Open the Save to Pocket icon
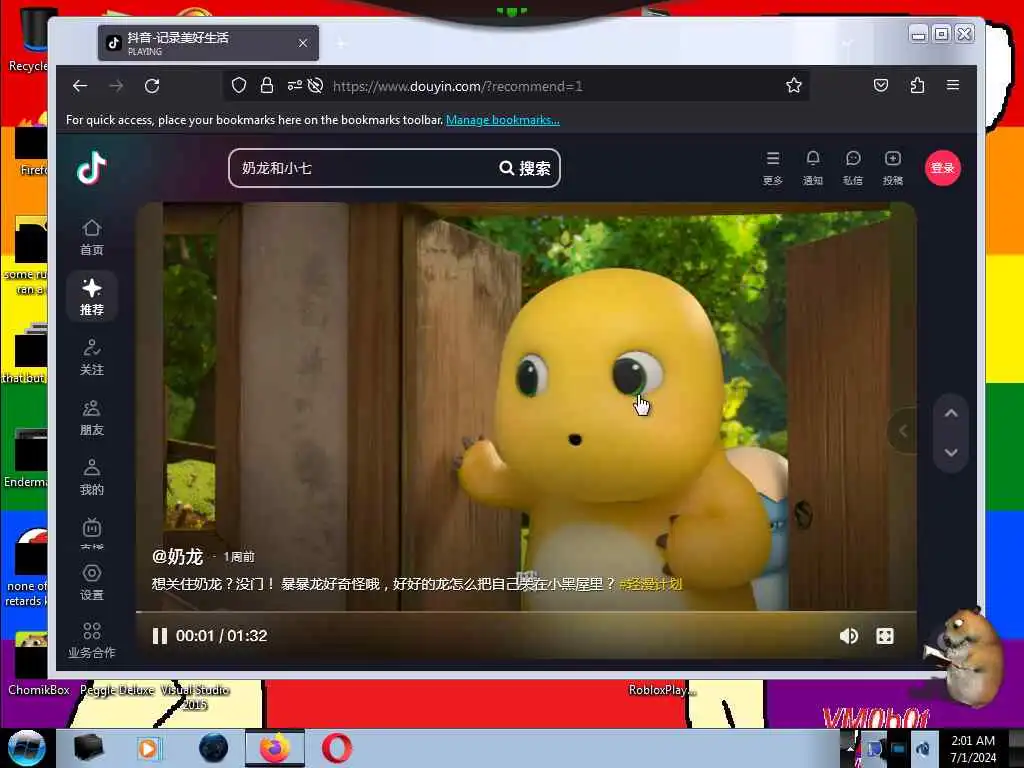1024x768 pixels. 880,86
